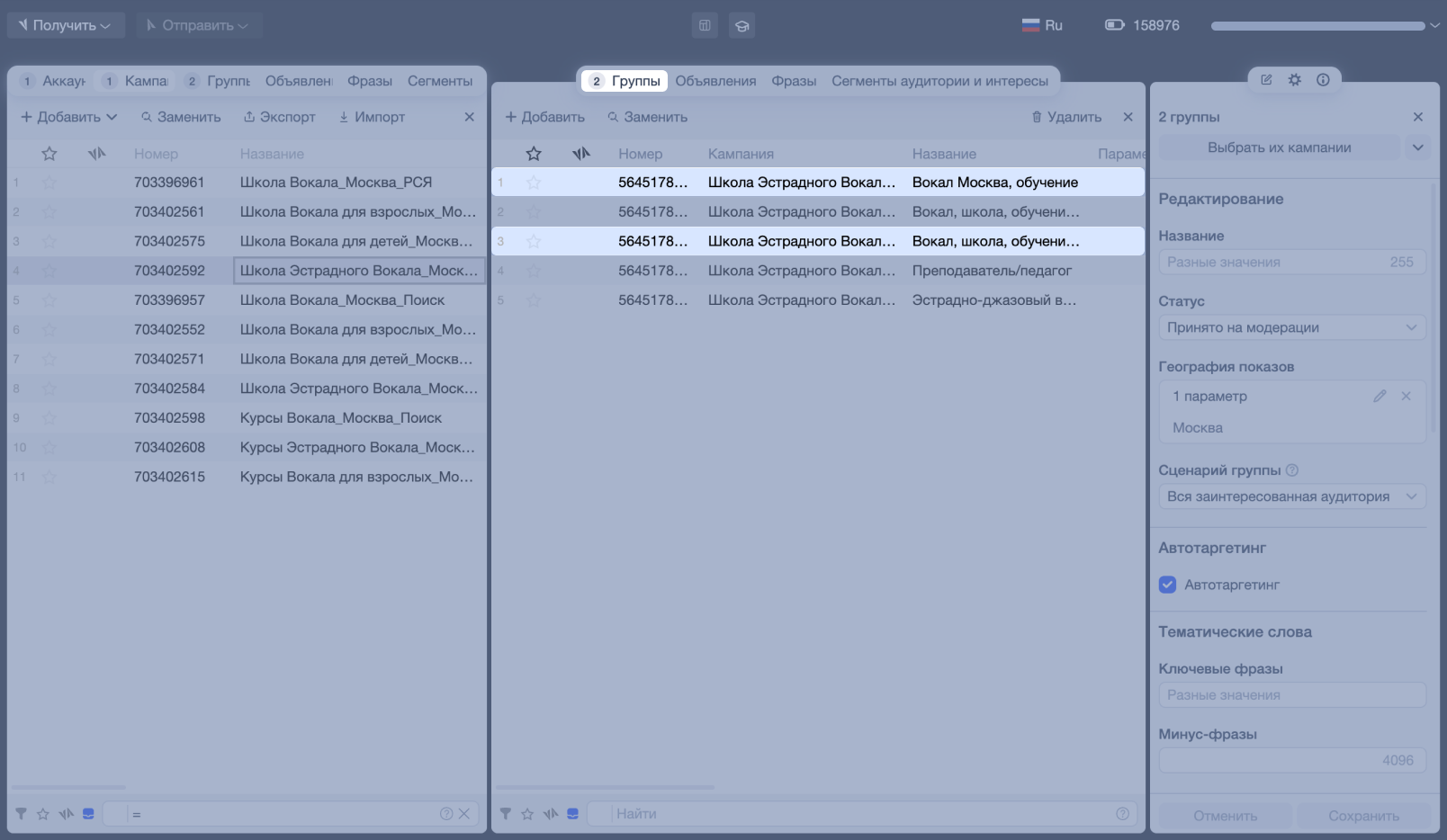This screenshot has height=840, width=1447.
Task: Click Импорт in campaigns panel
Action: (x=372, y=117)
